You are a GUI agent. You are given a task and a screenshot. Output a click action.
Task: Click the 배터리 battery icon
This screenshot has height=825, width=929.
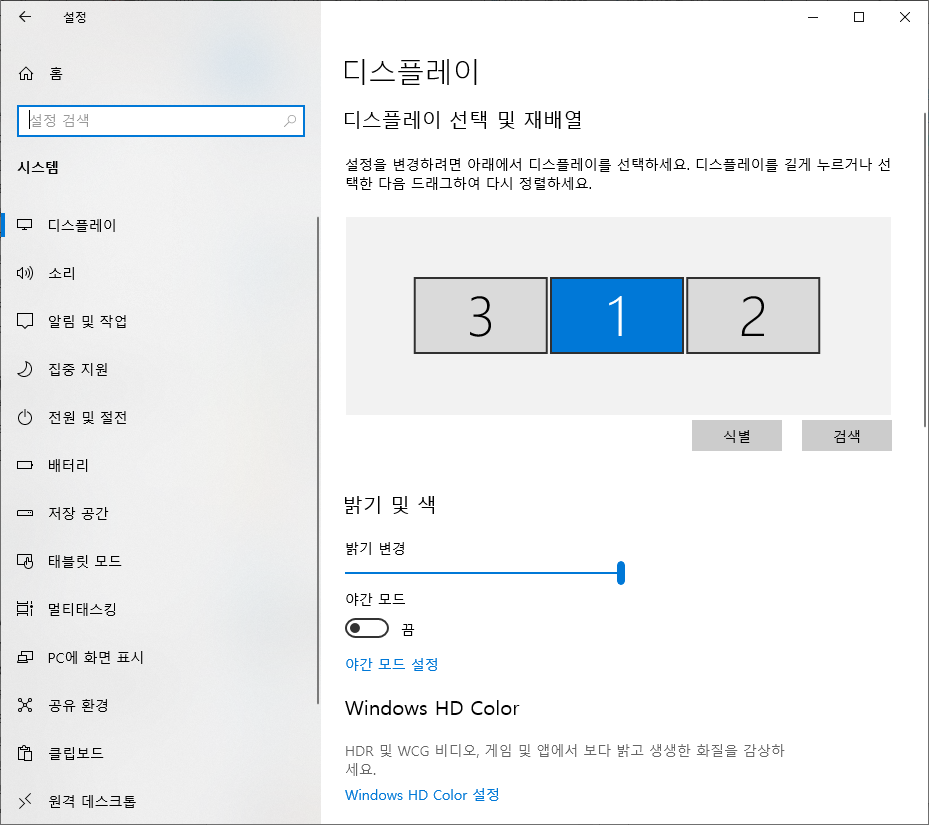[25, 465]
